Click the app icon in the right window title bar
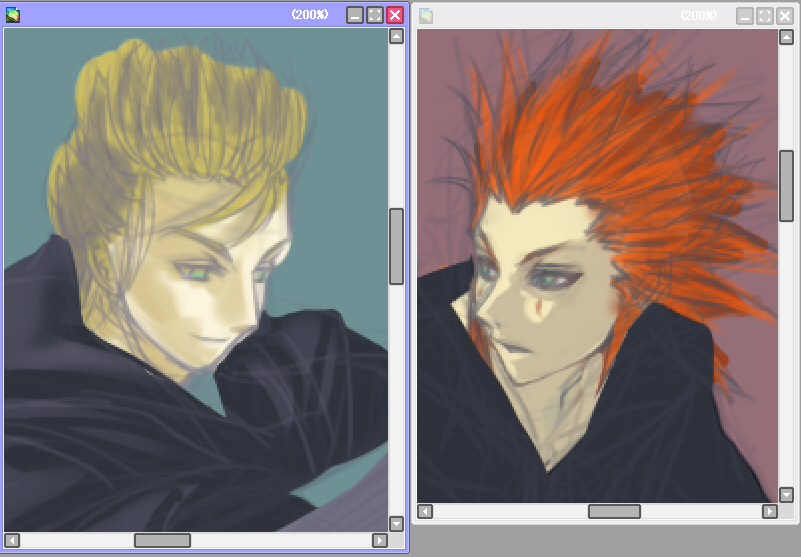 point(426,16)
